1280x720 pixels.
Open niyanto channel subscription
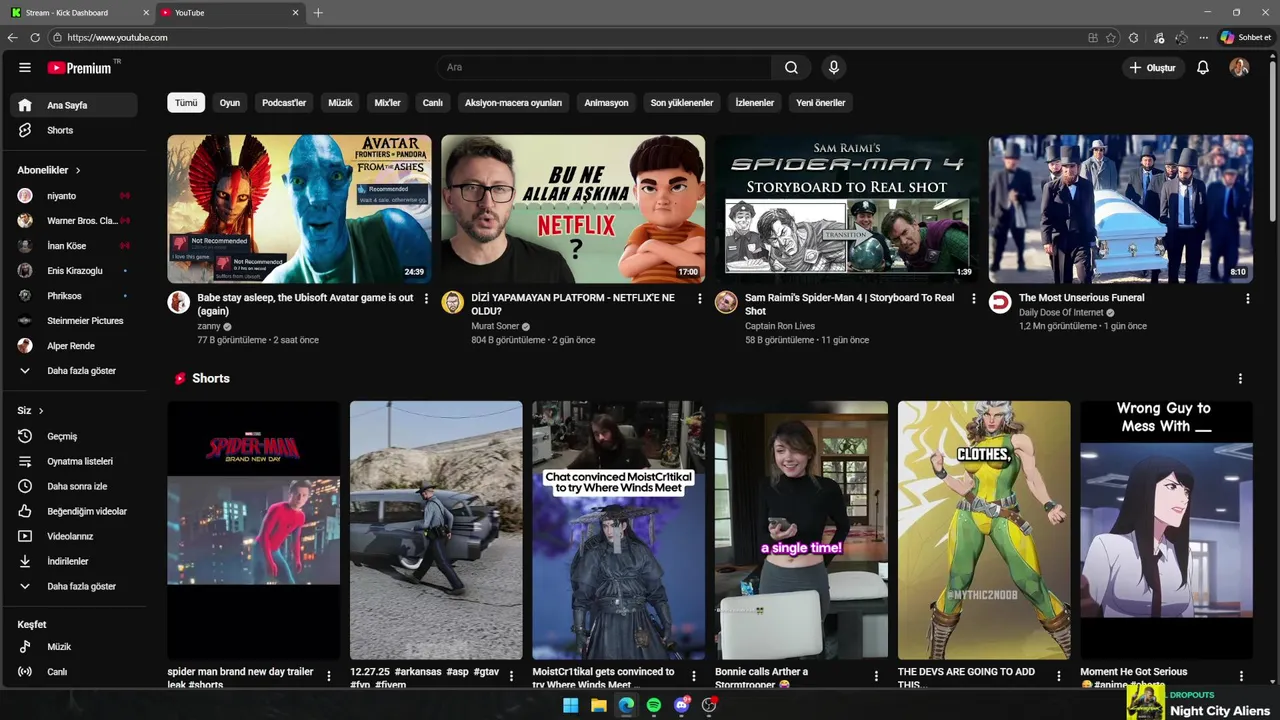(74, 196)
